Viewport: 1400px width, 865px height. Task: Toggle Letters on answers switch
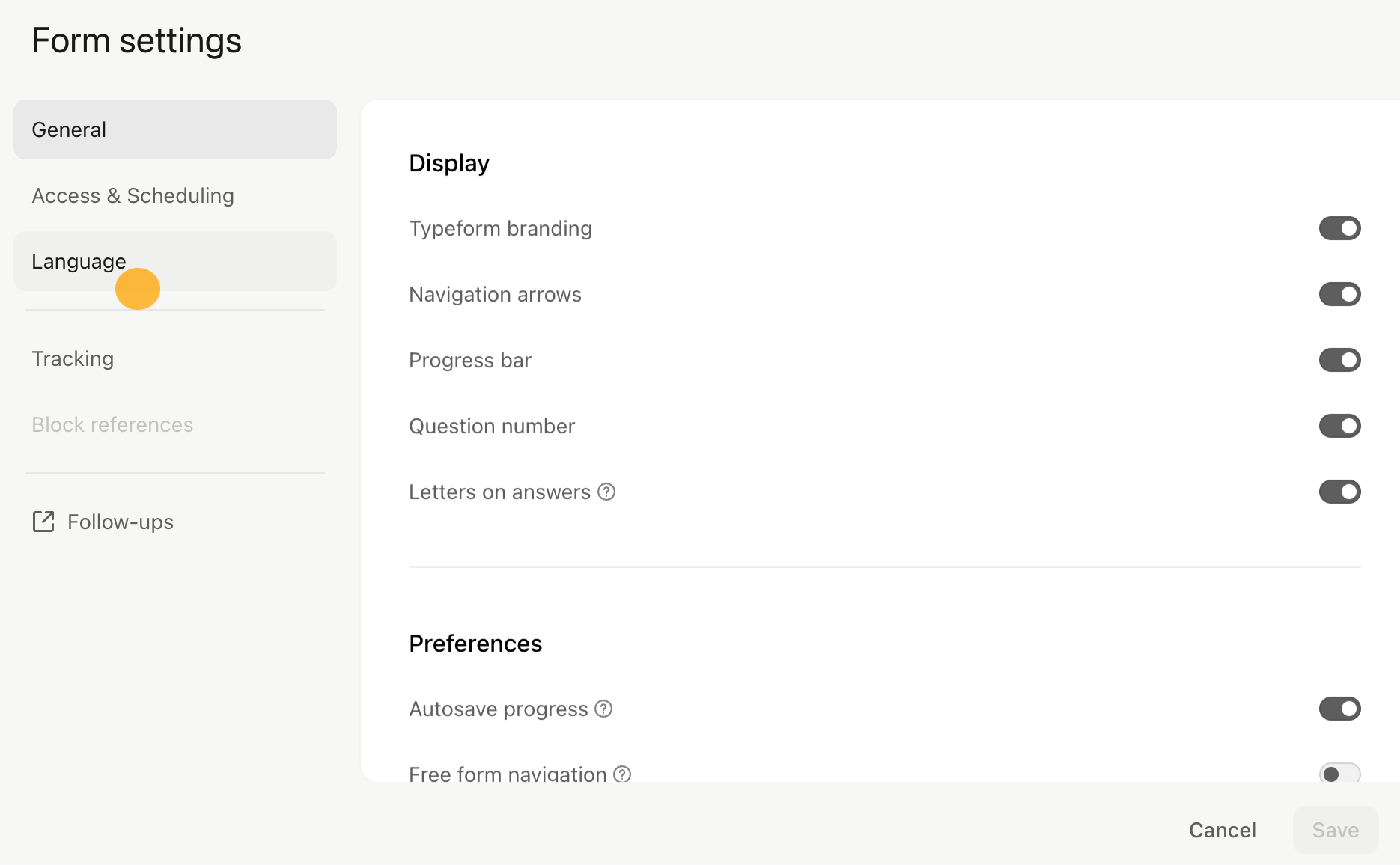[x=1339, y=492]
